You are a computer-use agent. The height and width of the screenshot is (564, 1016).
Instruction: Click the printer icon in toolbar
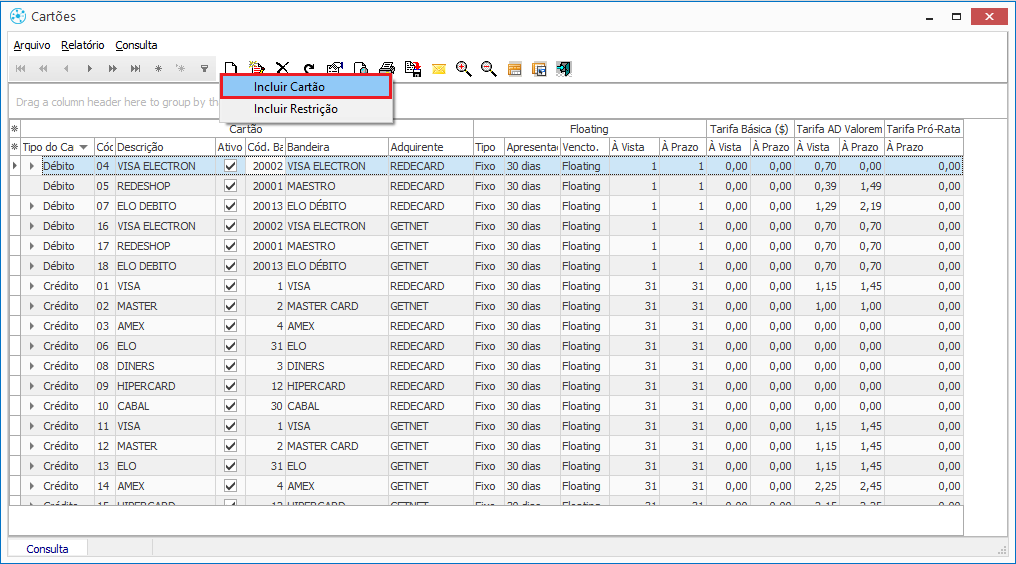pos(387,69)
